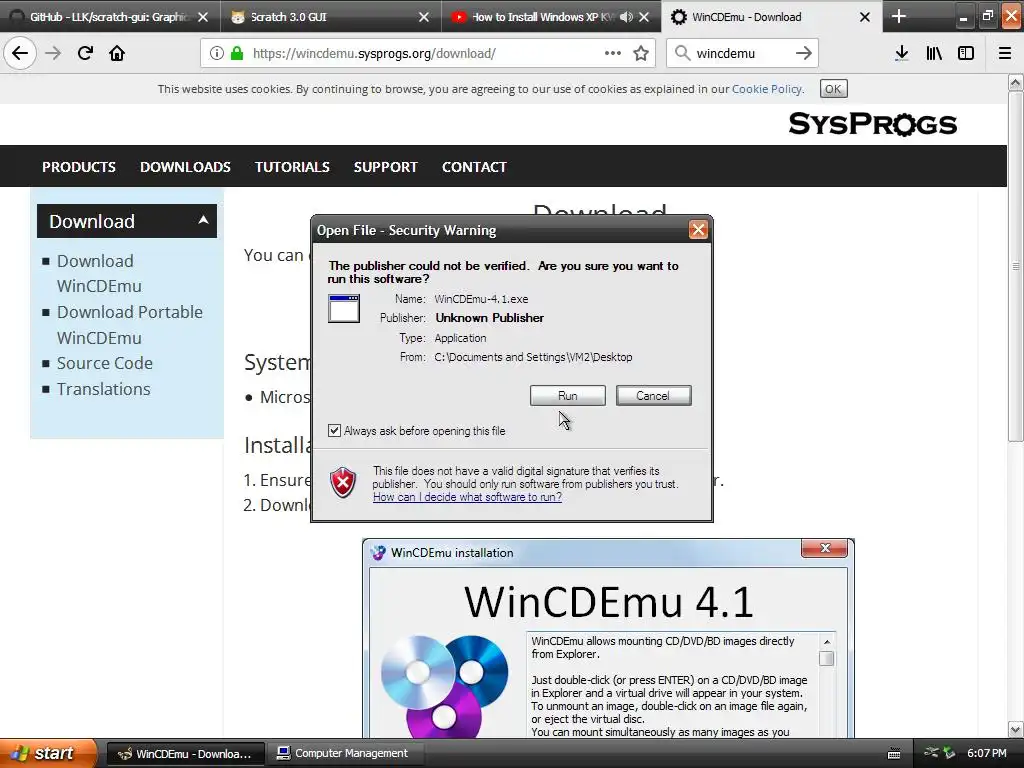Open the Translations sidebar link

(x=103, y=389)
